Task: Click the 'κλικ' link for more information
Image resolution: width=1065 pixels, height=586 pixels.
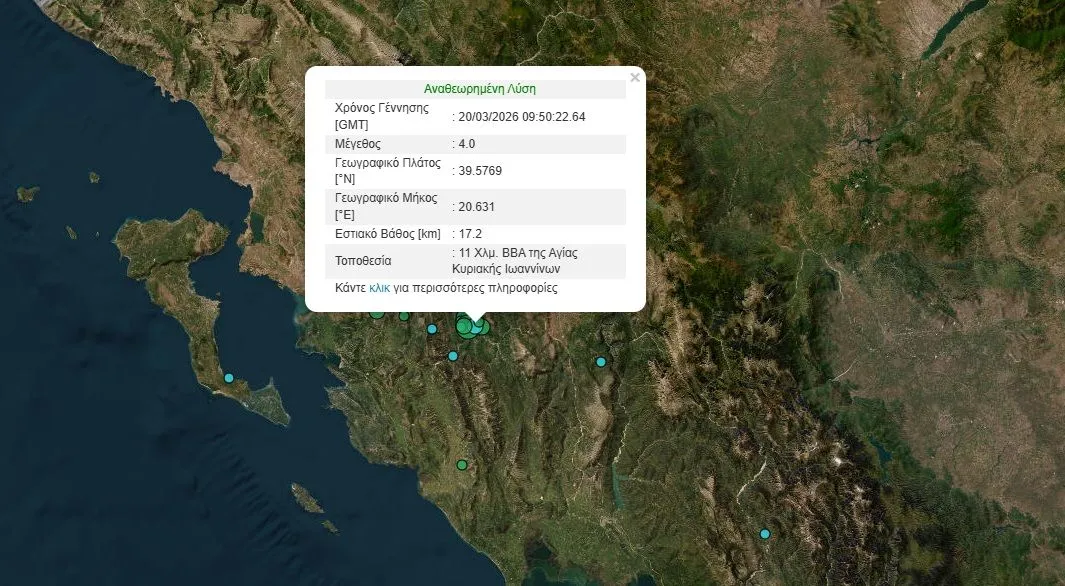Action: 379,288
